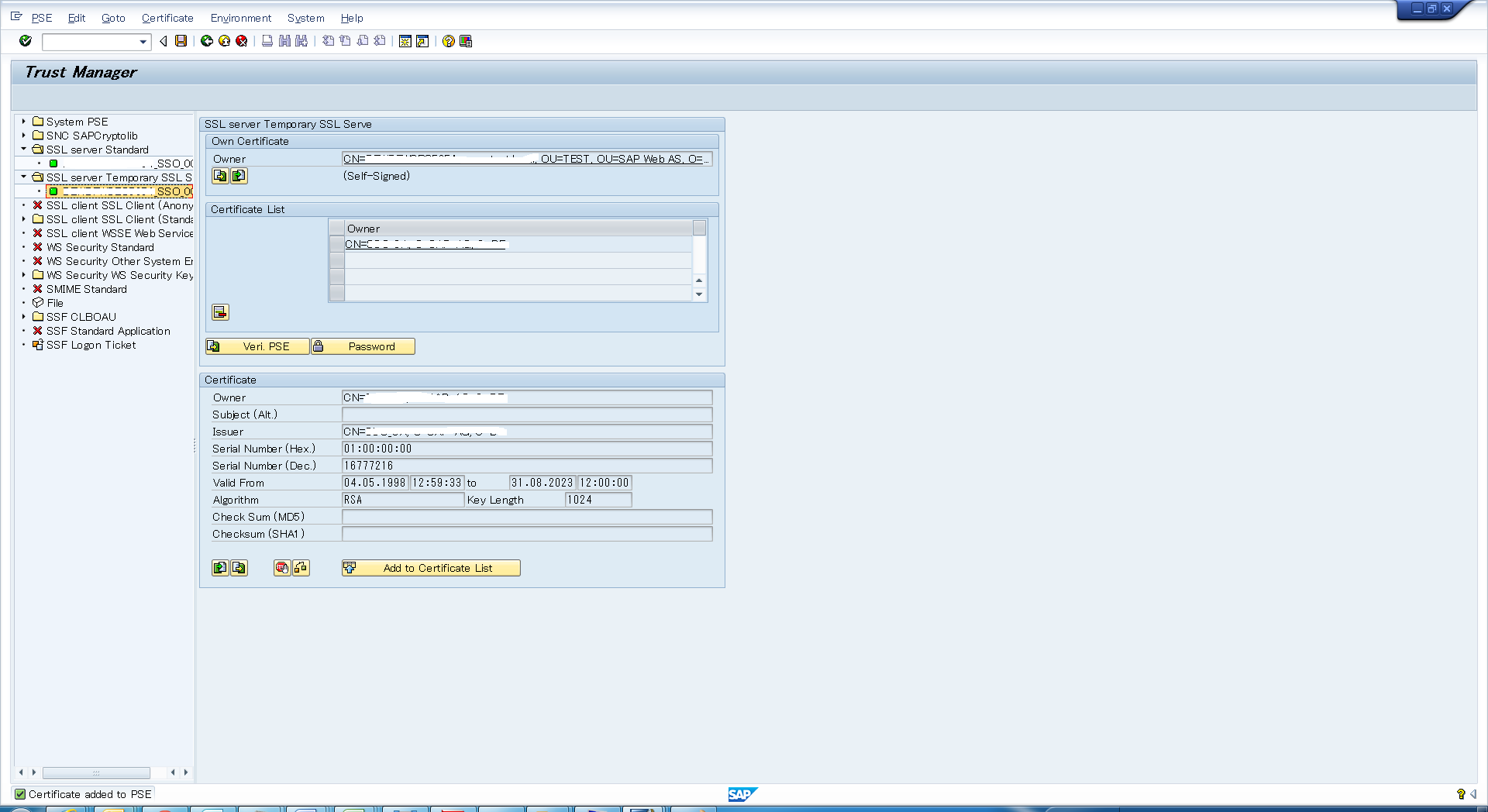Expand the System PSE tree node
The height and width of the screenshot is (812, 1488).
(22, 122)
